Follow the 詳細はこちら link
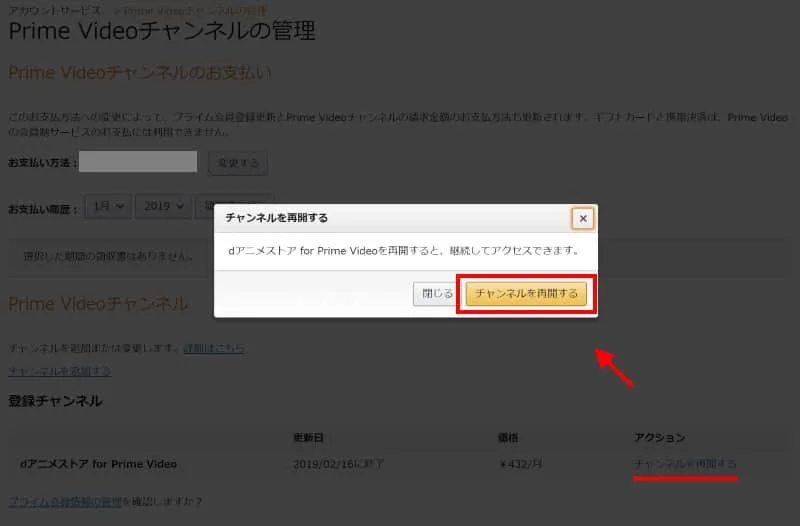The width and height of the screenshot is (800, 526). [213, 348]
